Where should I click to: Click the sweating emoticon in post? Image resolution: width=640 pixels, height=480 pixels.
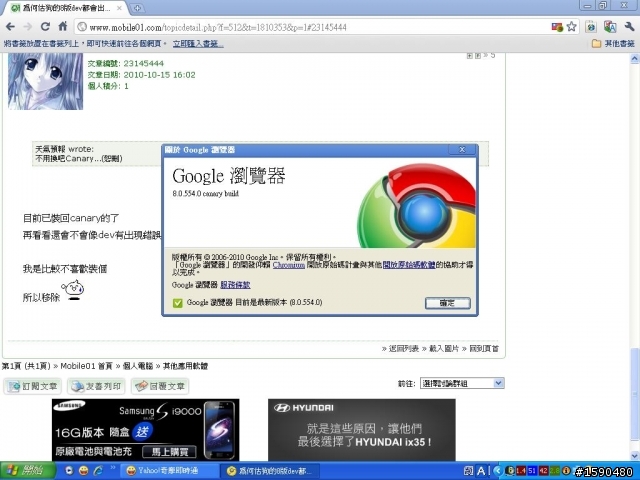[73, 290]
